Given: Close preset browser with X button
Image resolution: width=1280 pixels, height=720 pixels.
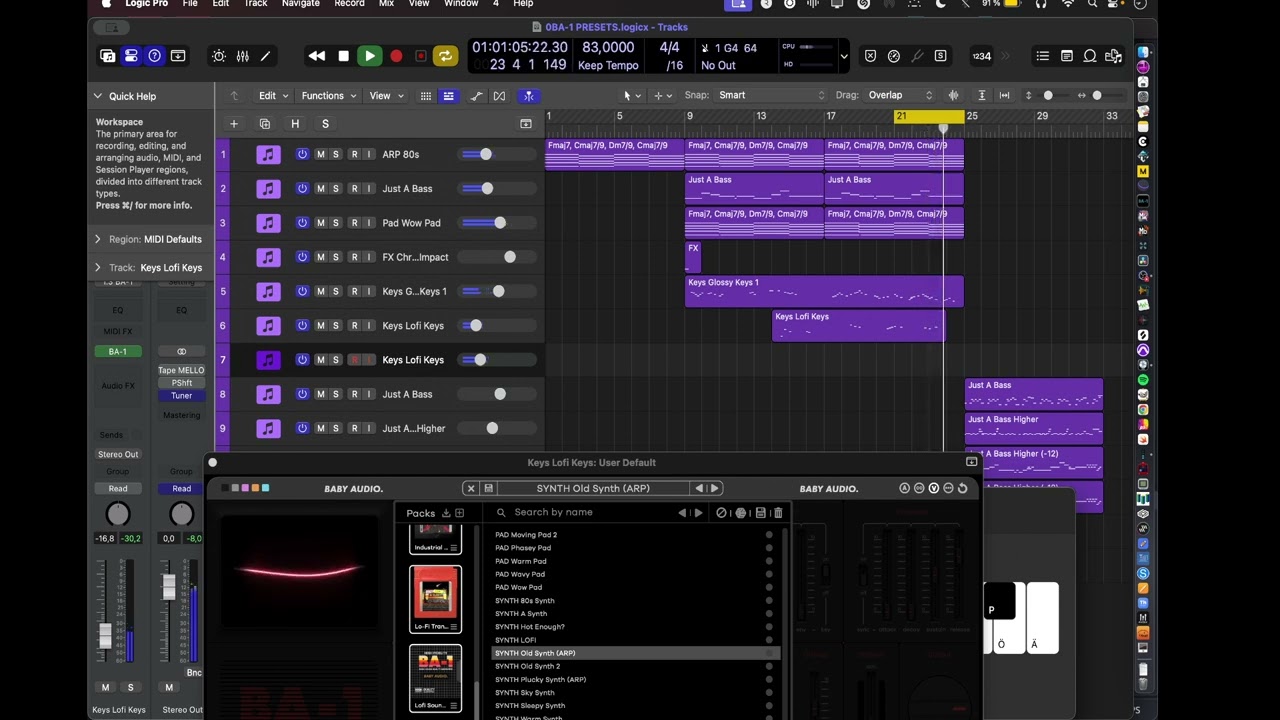Looking at the screenshot, I should (x=471, y=488).
